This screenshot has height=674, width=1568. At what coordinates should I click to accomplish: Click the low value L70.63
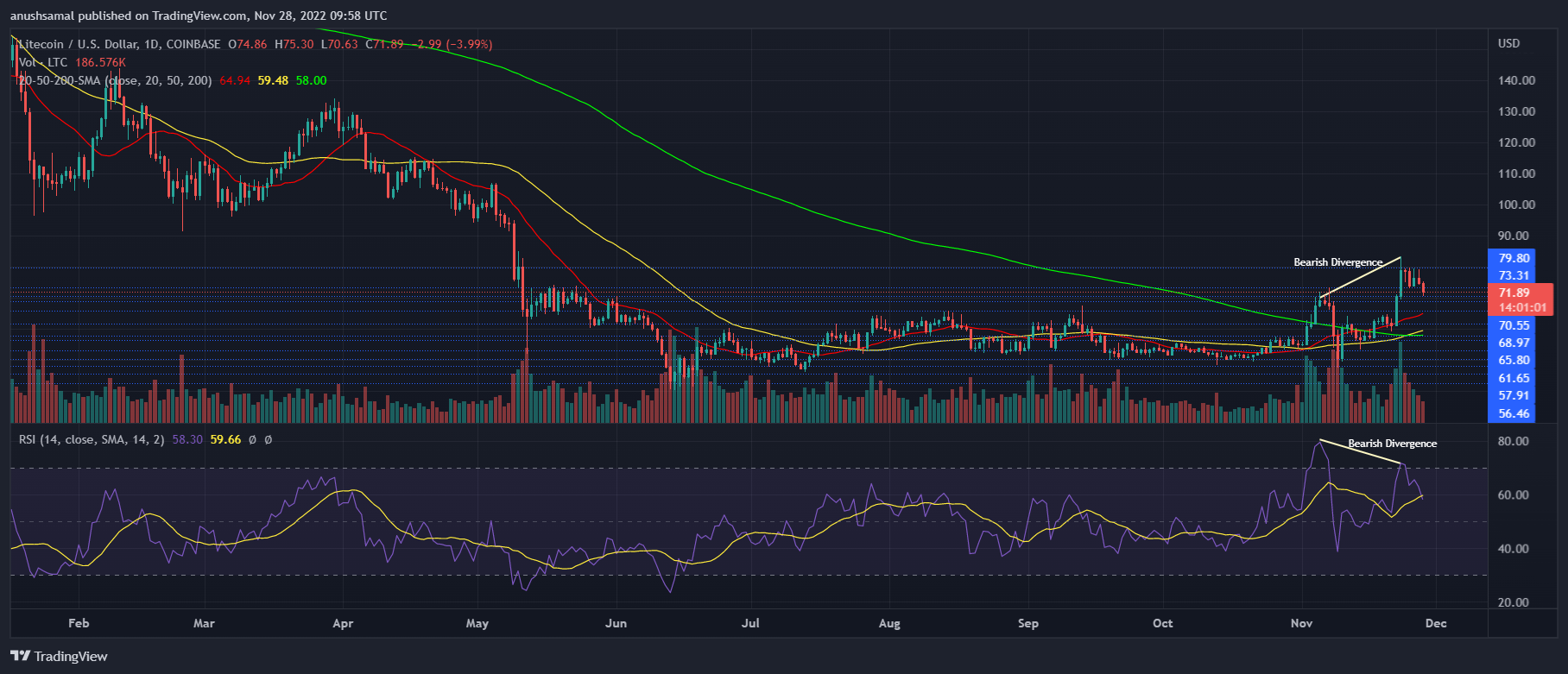pyautogui.click(x=339, y=44)
